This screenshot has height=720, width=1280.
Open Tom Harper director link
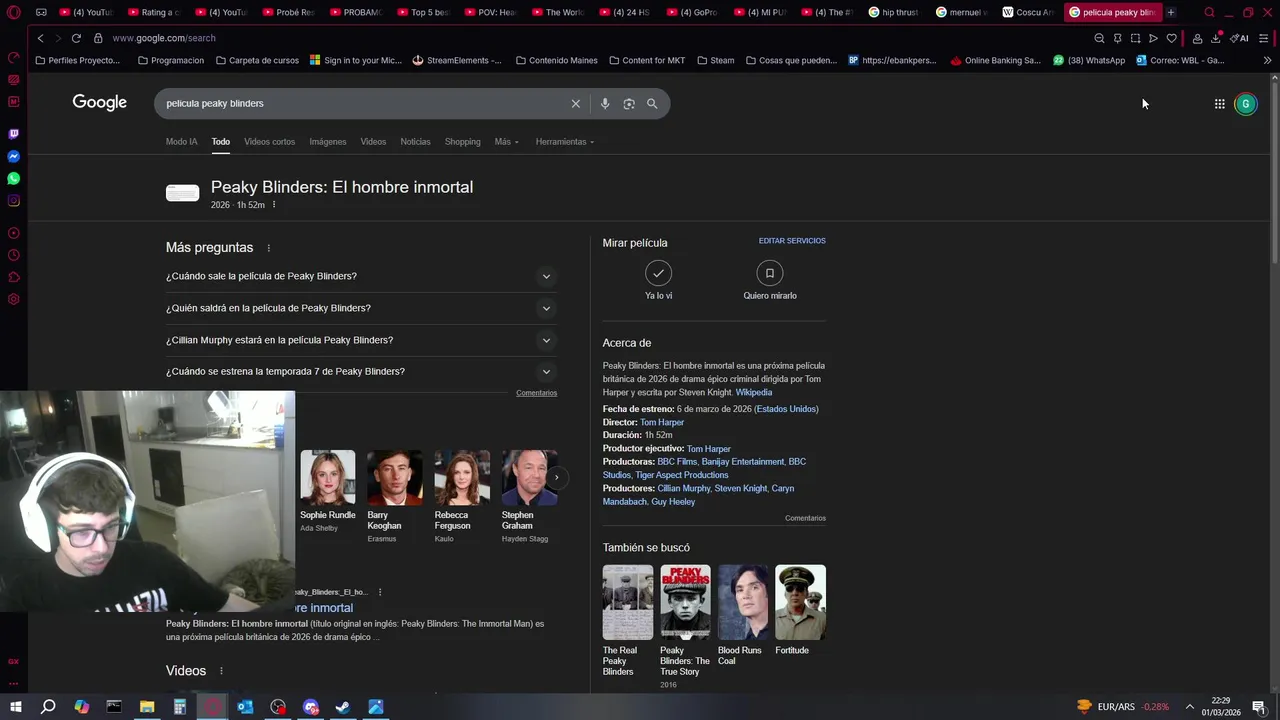[662, 422]
